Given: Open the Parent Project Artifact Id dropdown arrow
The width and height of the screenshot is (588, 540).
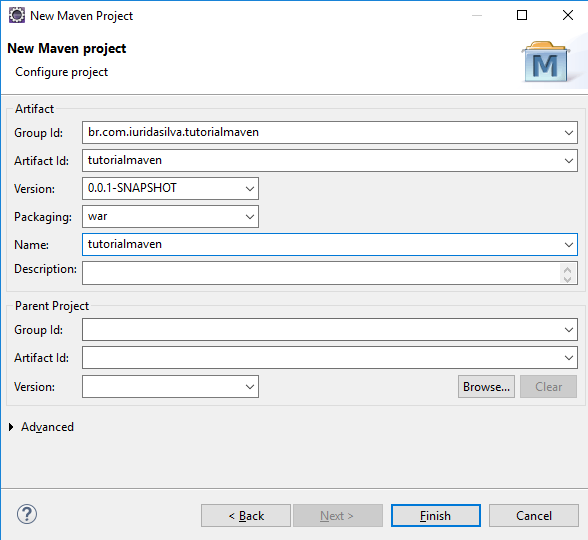Looking at the screenshot, I should 568,358.
